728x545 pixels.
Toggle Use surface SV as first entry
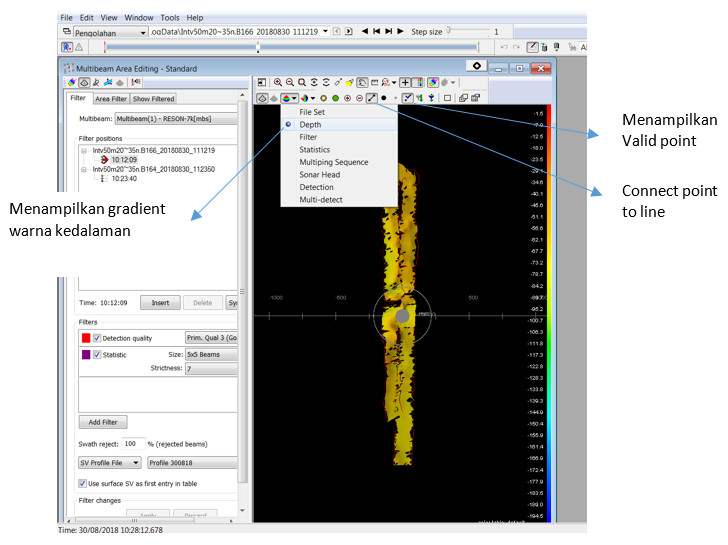click(x=82, y=483)
